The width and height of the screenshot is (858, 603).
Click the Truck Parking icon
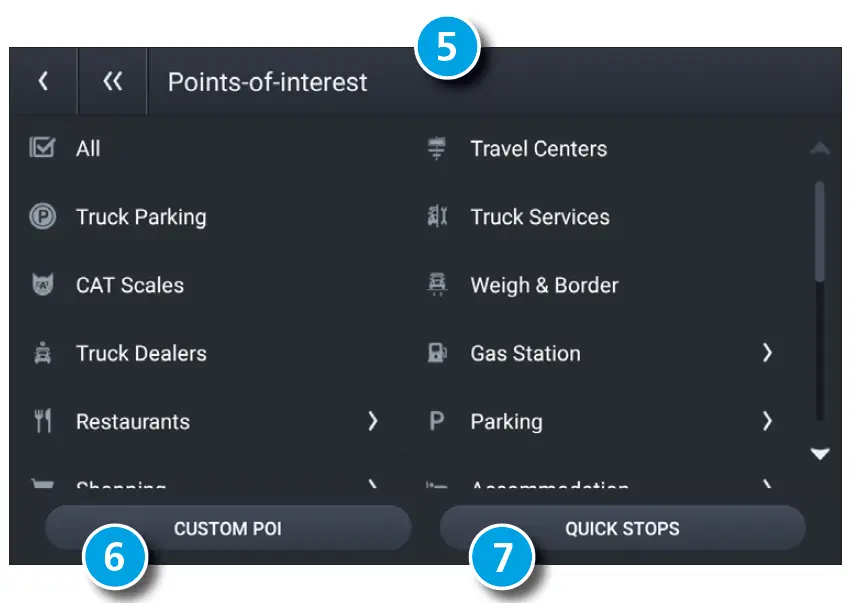coord(42,217)
